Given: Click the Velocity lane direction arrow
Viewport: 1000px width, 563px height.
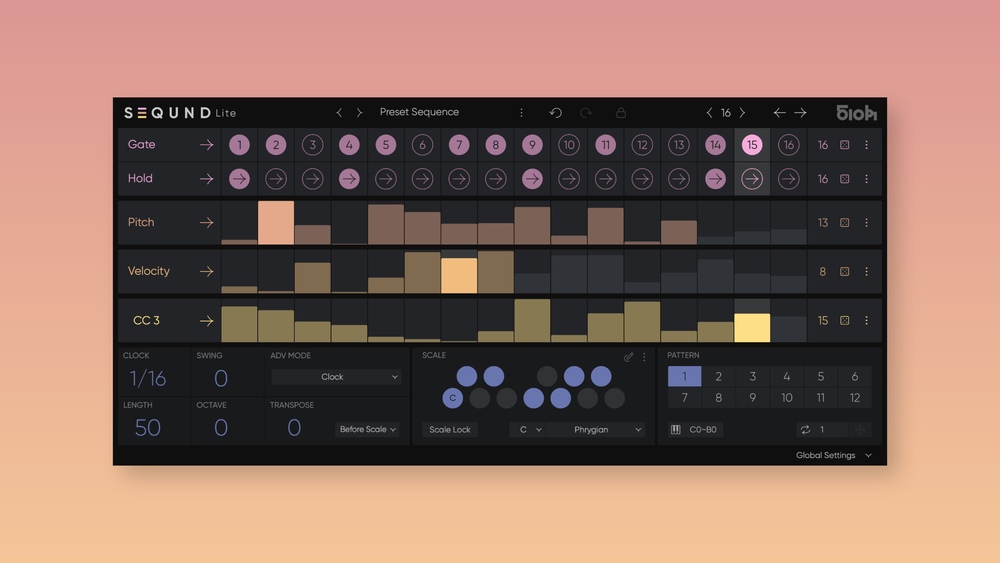Looking at the screenshot, I should pyautogui.click(x=206, y=271).
